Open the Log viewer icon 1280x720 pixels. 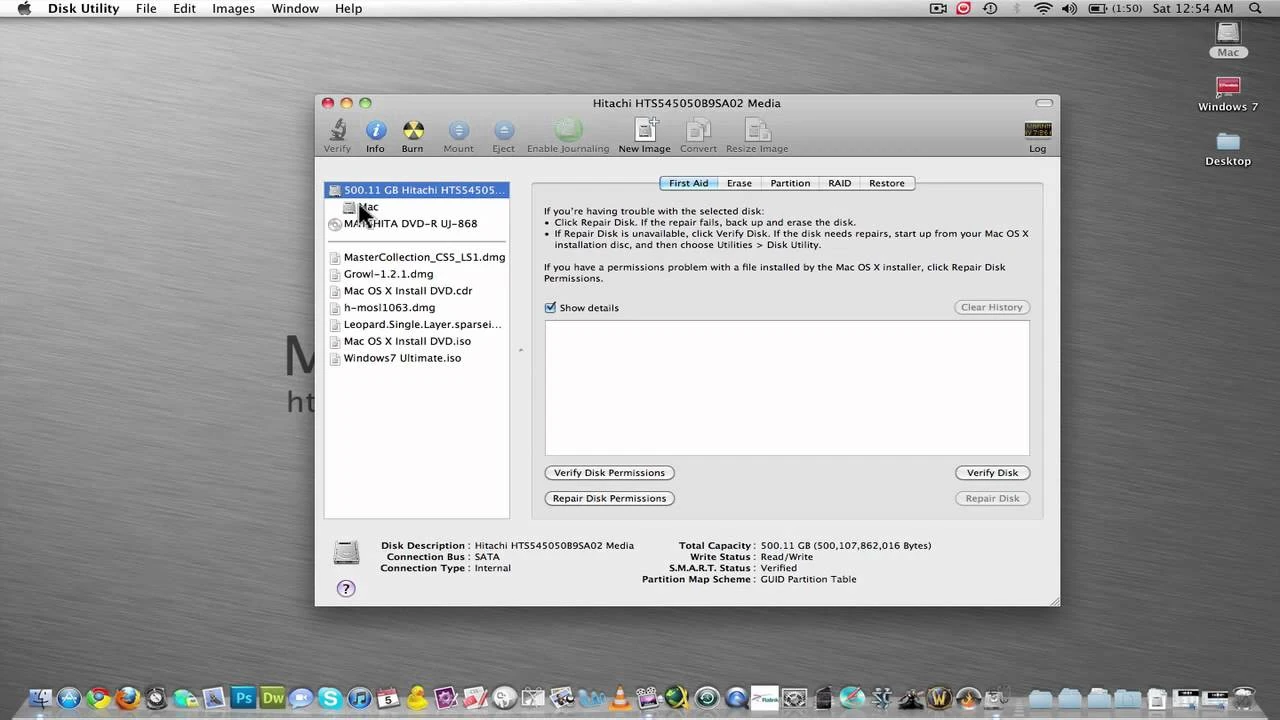[1038, 130]
